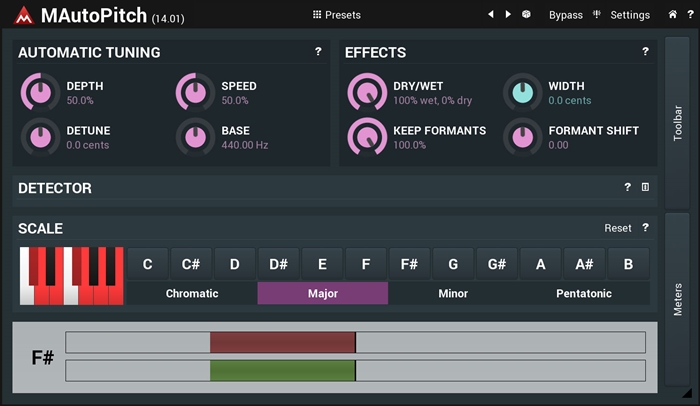The image size is (700, 406).
Task: Toggle the F# note in scale
Action: pos(409,264)
